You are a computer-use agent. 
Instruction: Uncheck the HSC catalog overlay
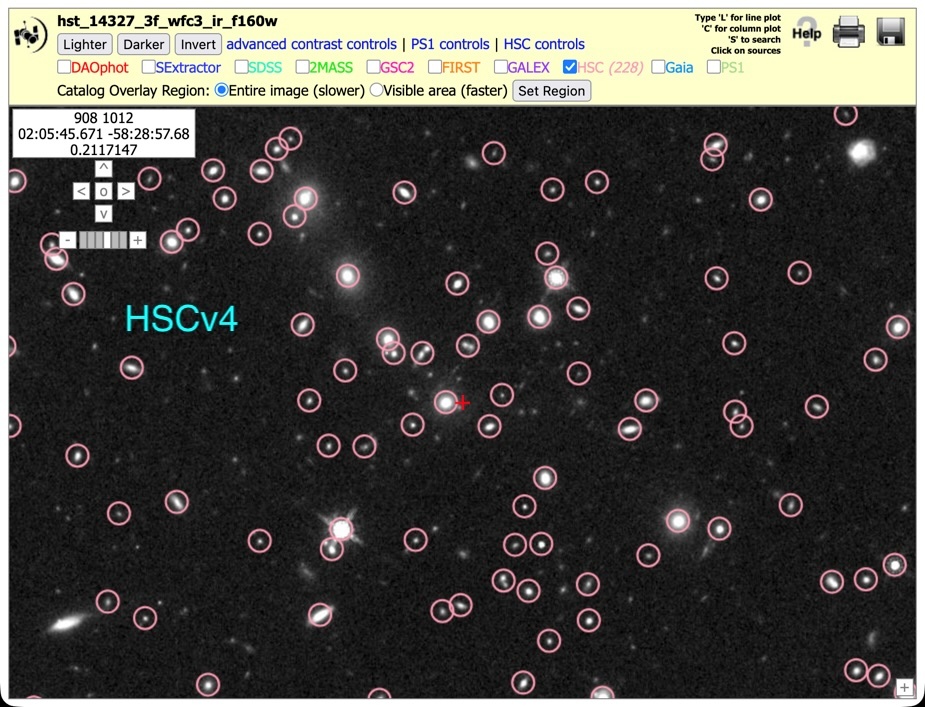point(569,67)
